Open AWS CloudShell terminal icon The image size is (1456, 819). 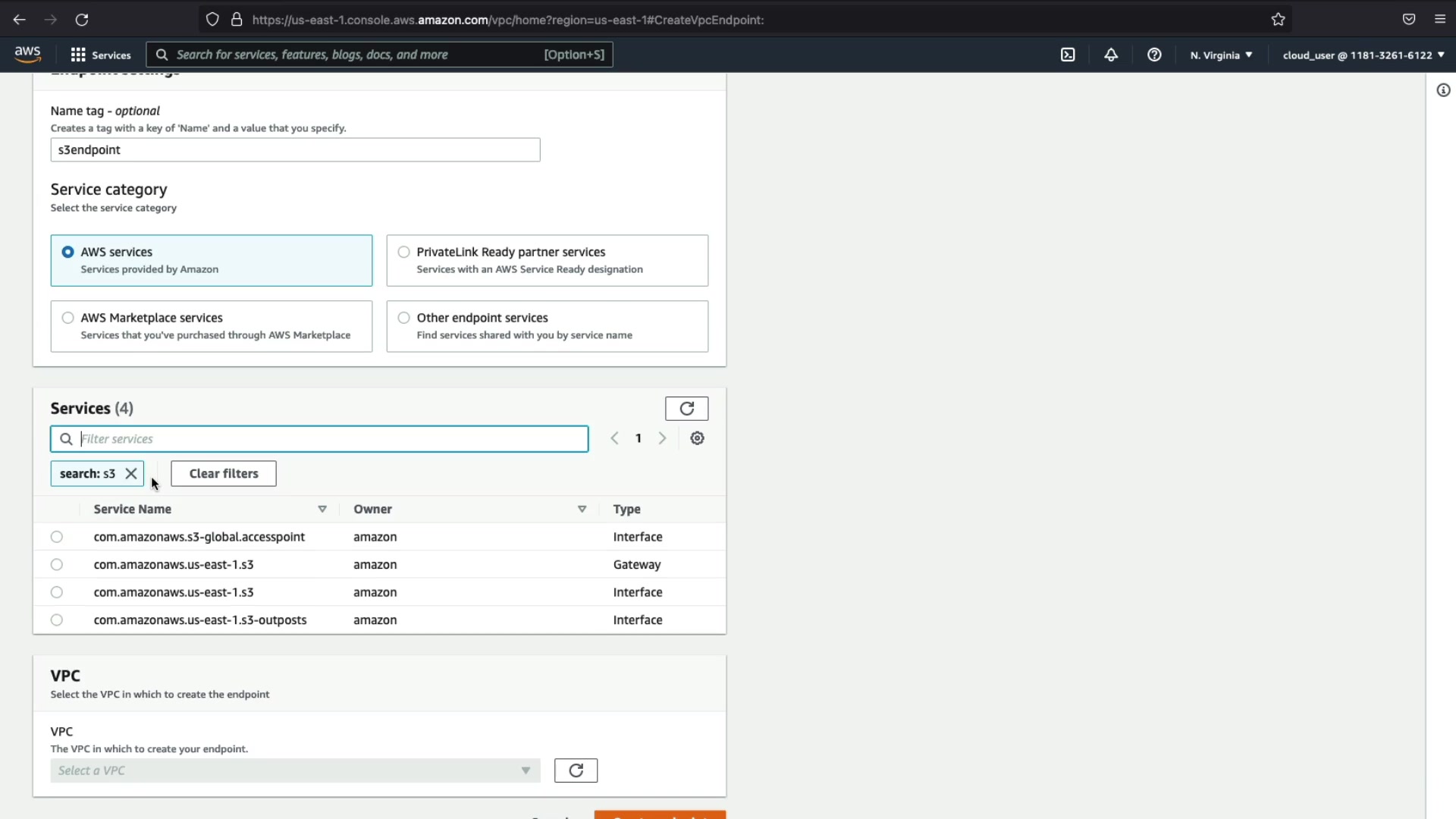pyautogui.click(x=1068, y=55)
